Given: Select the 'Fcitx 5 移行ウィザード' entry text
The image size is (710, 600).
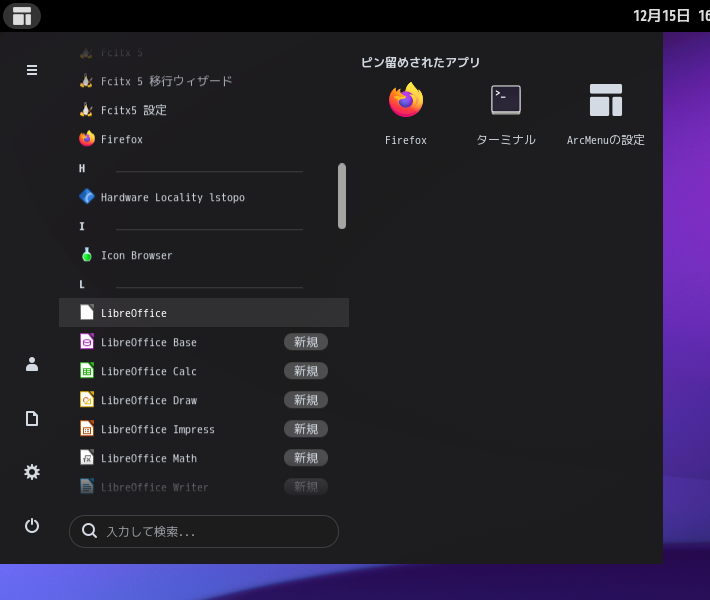Looking at the screenshot, I should click(x=167, y=81).
